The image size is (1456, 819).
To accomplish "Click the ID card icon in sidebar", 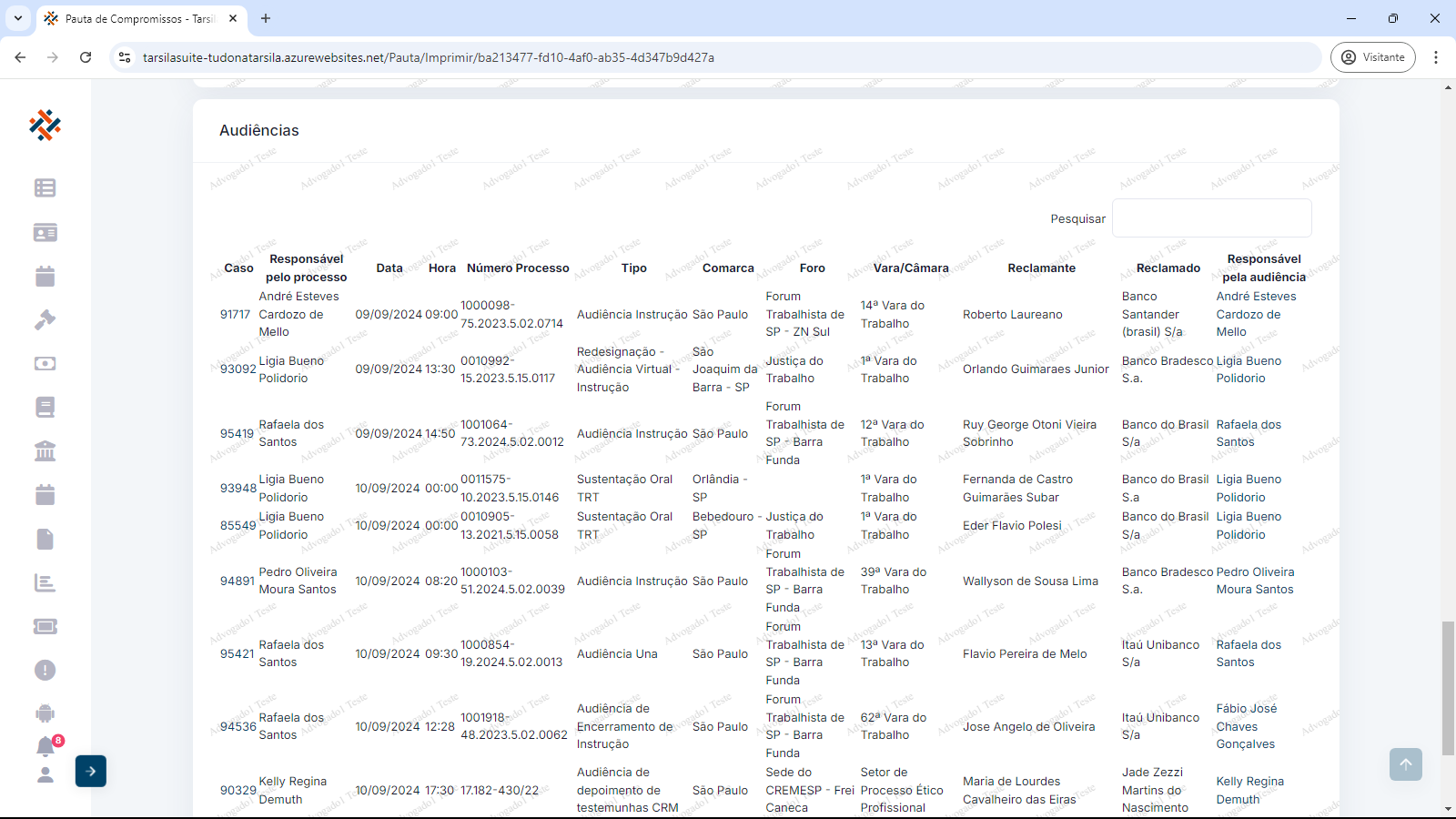I will pos(45,233).
